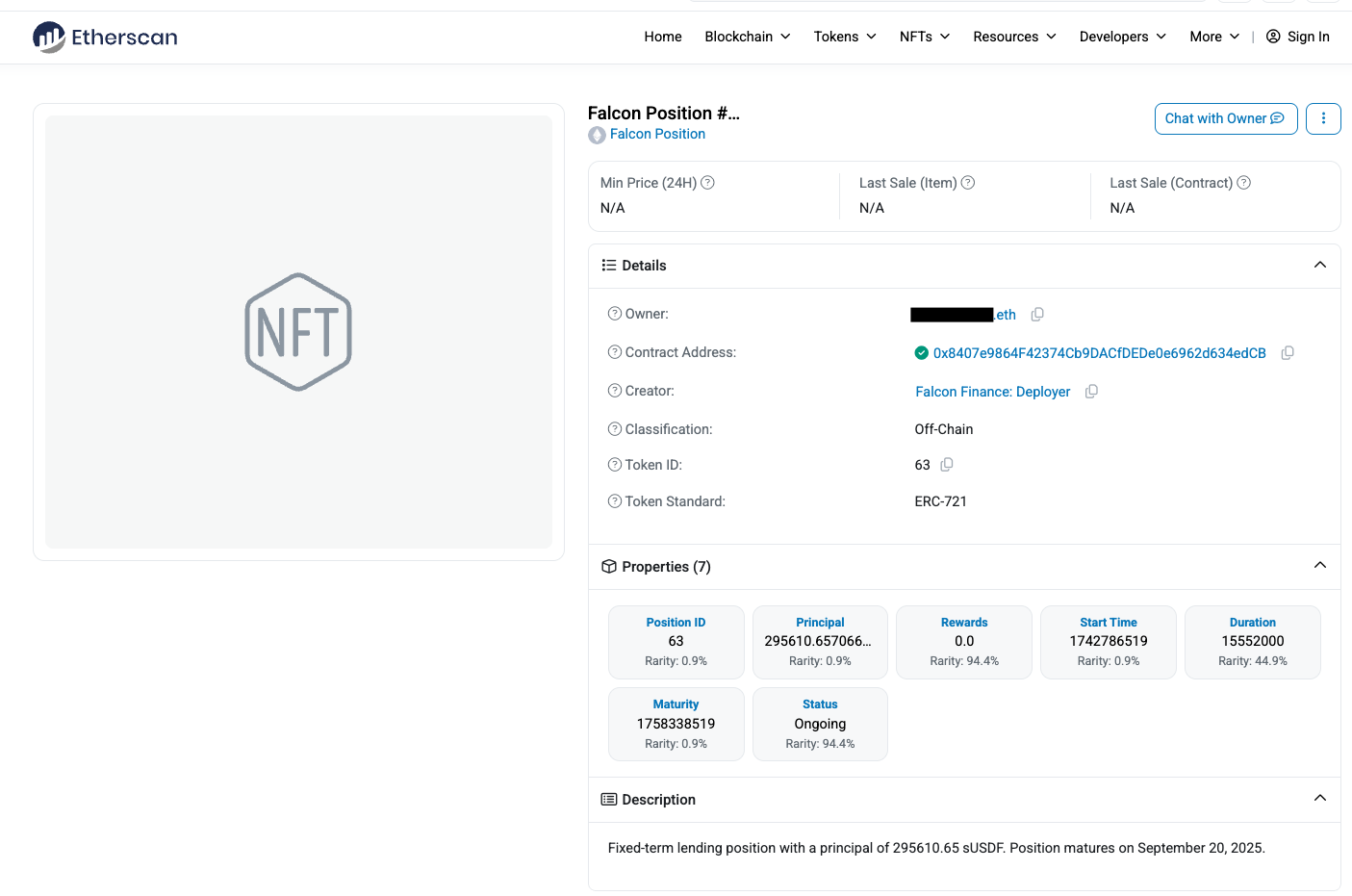This screenshot has width=1352, height=896.
Task: Select the Status Ongoing property card
Action: tap(820, 724)
